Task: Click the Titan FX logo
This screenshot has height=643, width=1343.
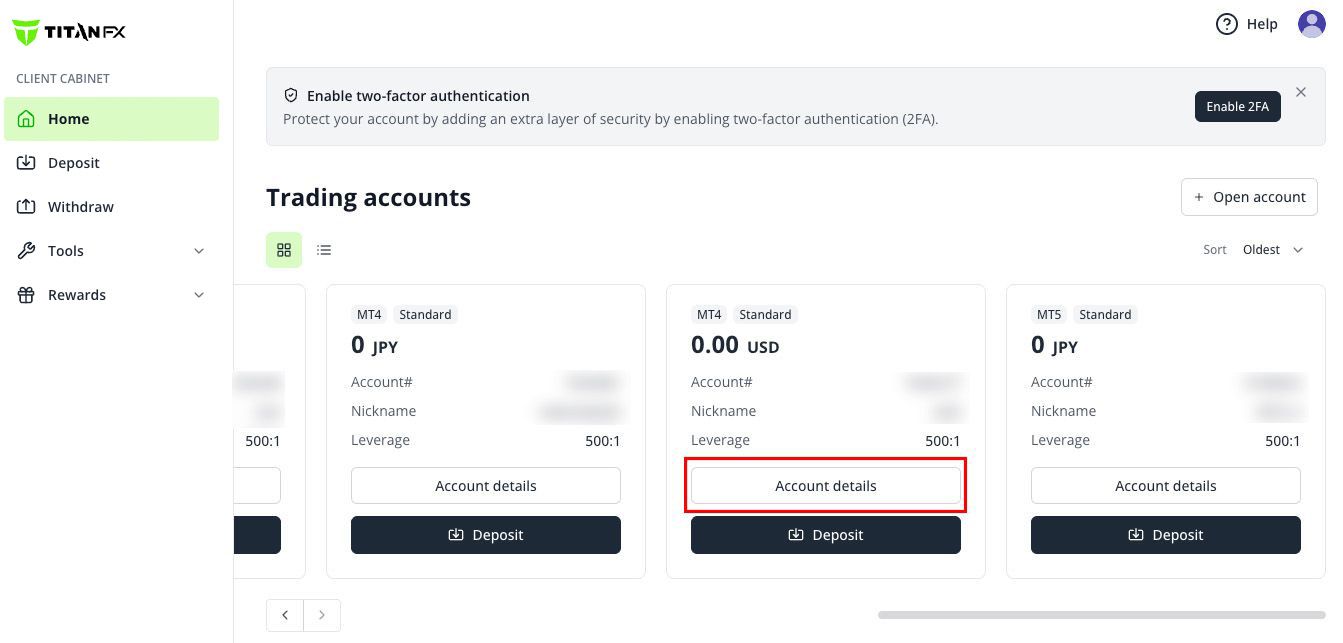Action: (69, 32)
